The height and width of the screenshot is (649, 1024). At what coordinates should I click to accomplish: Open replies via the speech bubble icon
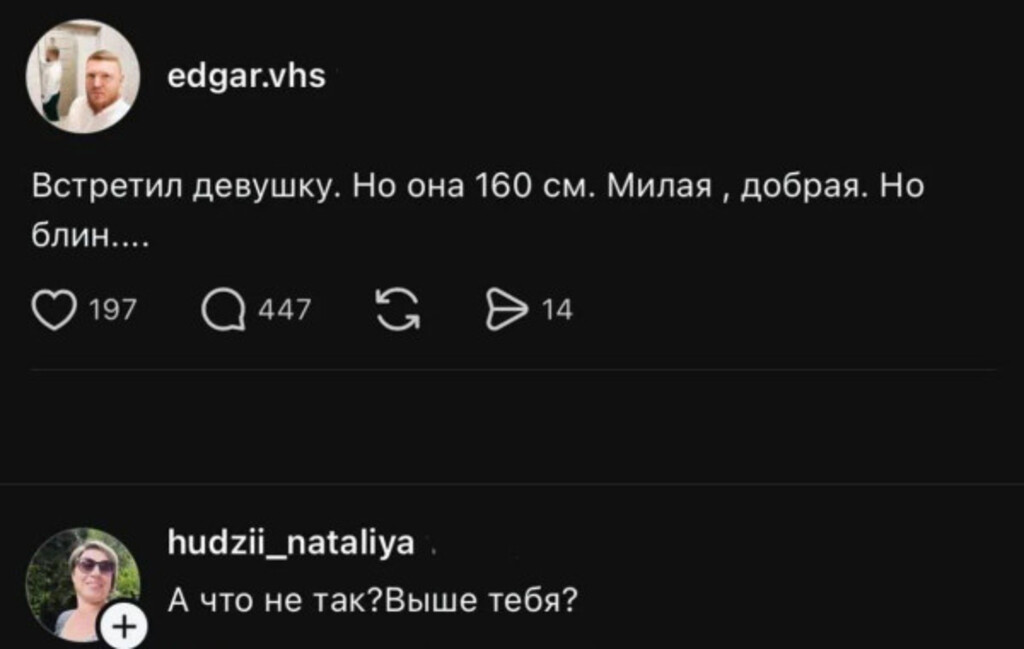[x=223, y=311]
